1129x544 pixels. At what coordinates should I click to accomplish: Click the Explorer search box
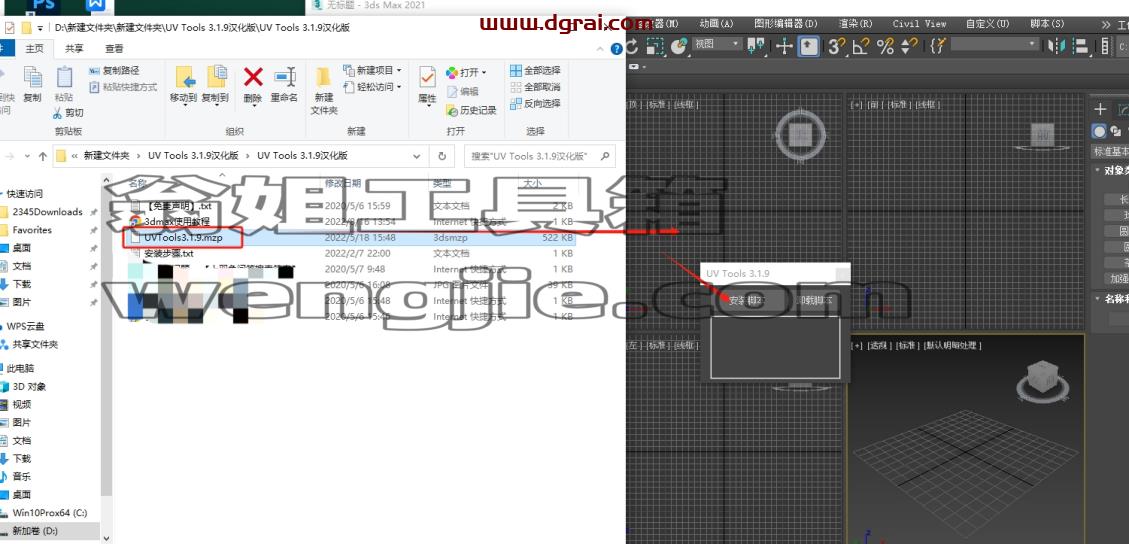tap(539, 156)
